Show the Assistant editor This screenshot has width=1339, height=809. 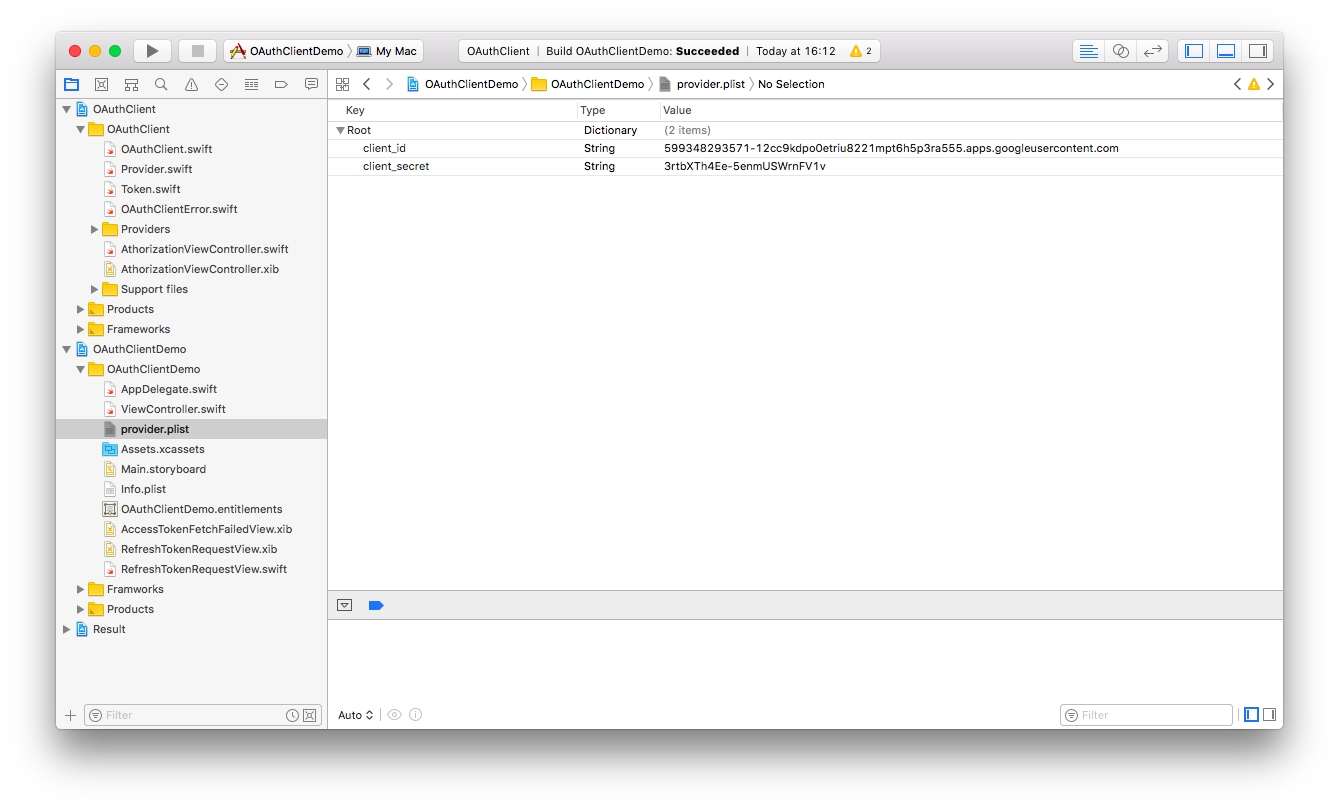(x=1121, y=51)
